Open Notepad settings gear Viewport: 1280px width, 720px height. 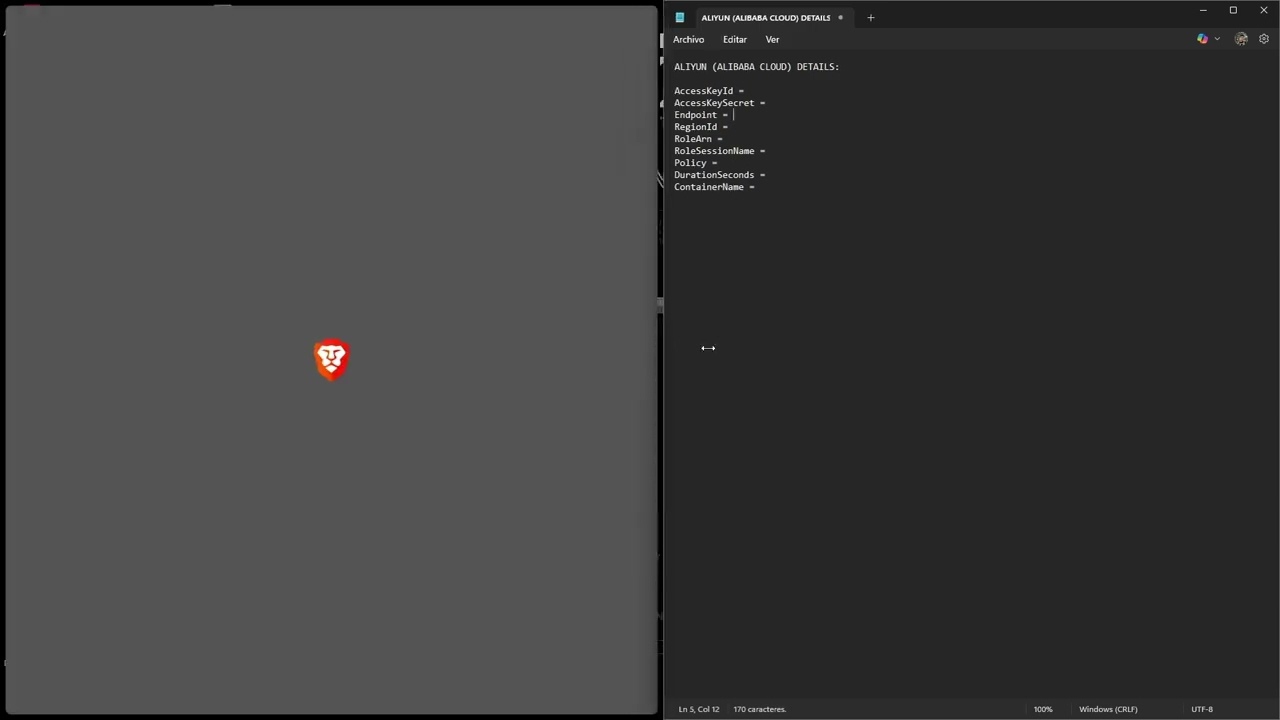pyautogui.click(x=1264, y=39)
